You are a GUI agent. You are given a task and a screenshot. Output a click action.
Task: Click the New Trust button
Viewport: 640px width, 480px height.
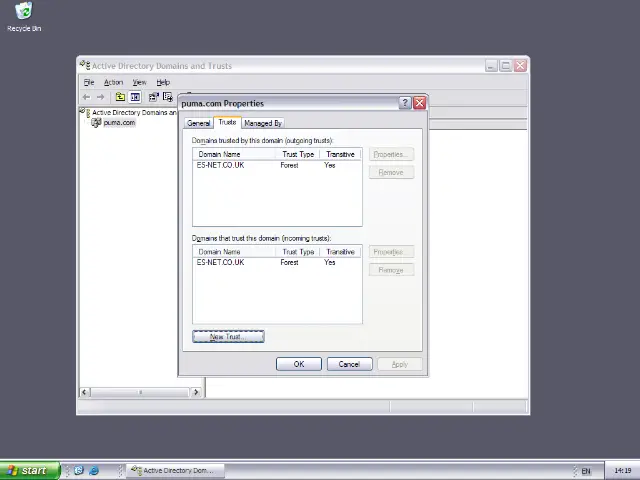coord(228,337)
